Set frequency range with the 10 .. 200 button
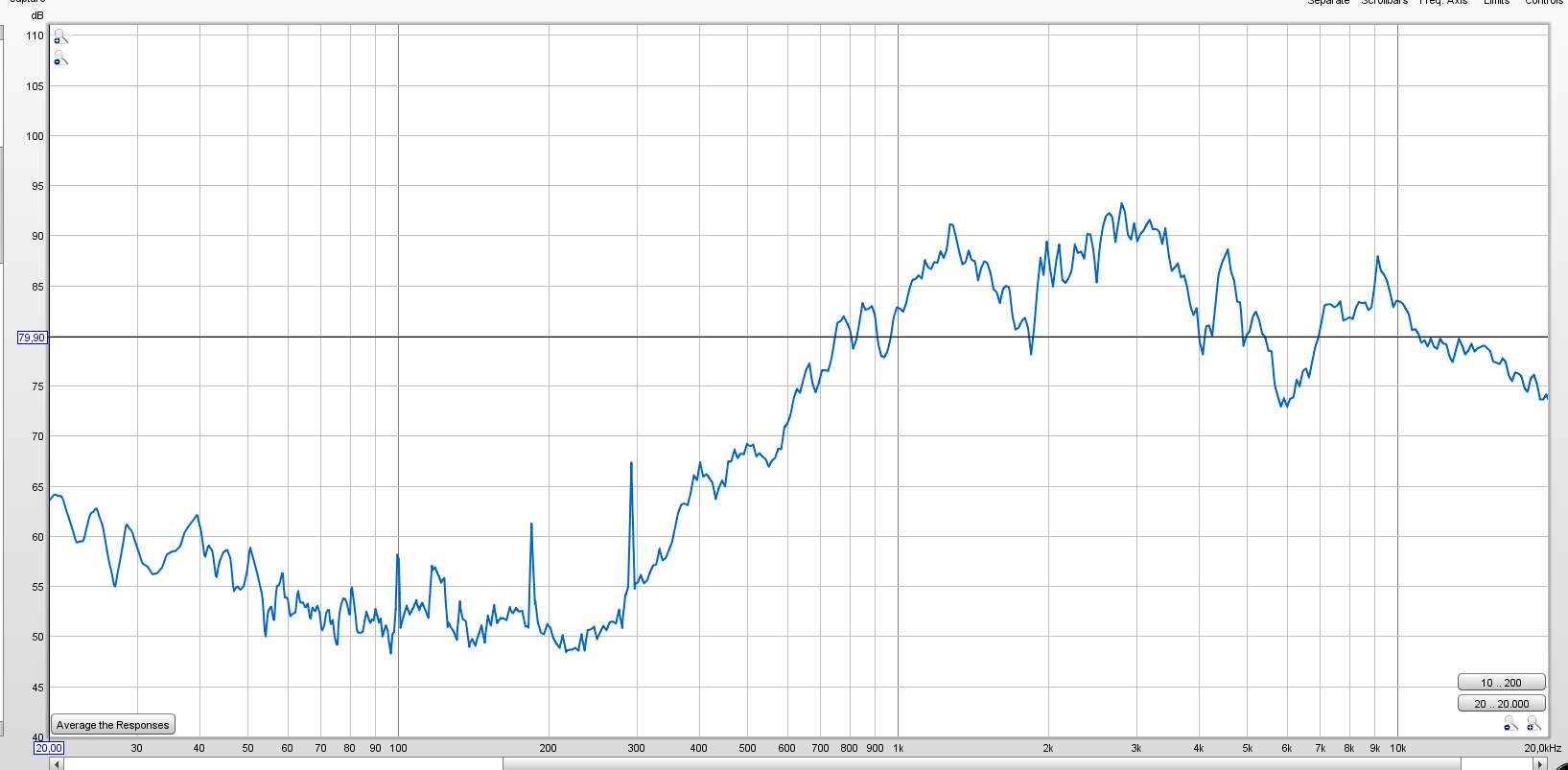Screen dimensions: 1568x770 click(1501, 683)
